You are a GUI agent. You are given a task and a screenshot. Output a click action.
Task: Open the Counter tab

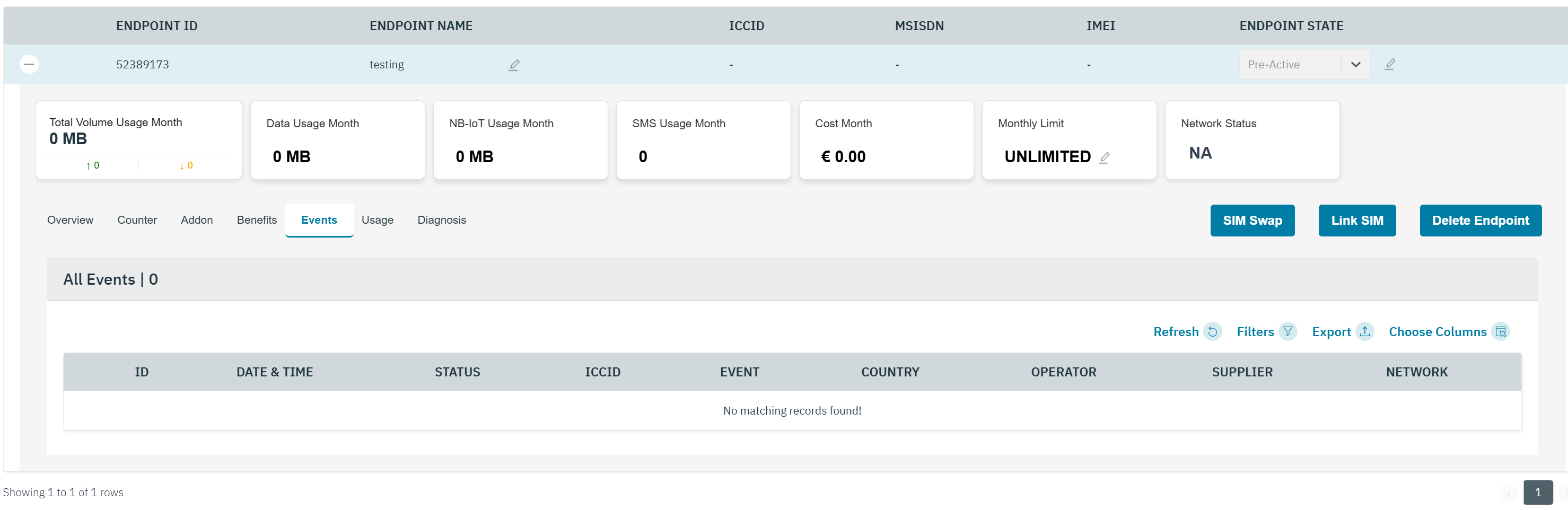coord(137,221)
